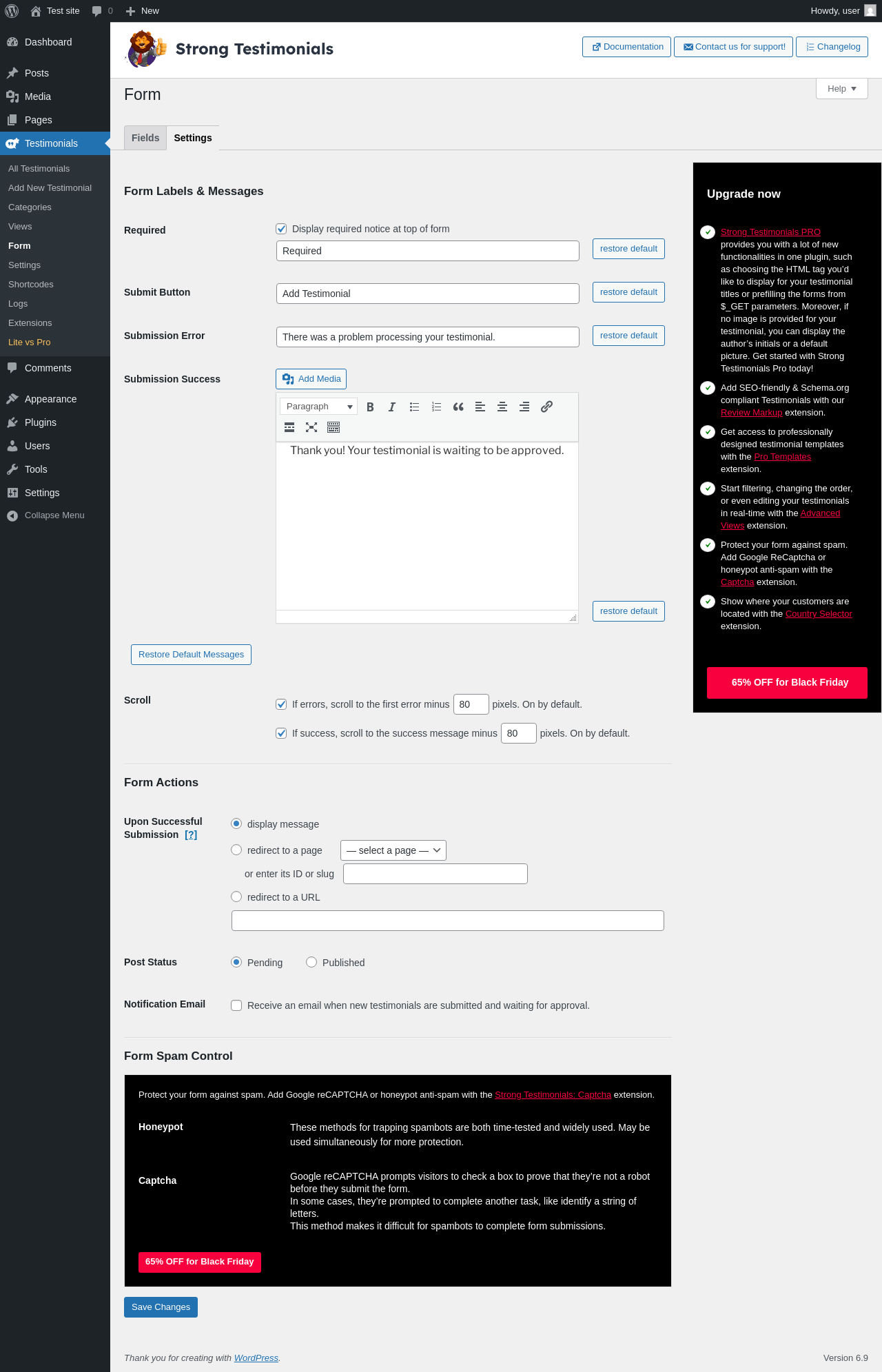Click the page ID or slug field

point(435,874)
